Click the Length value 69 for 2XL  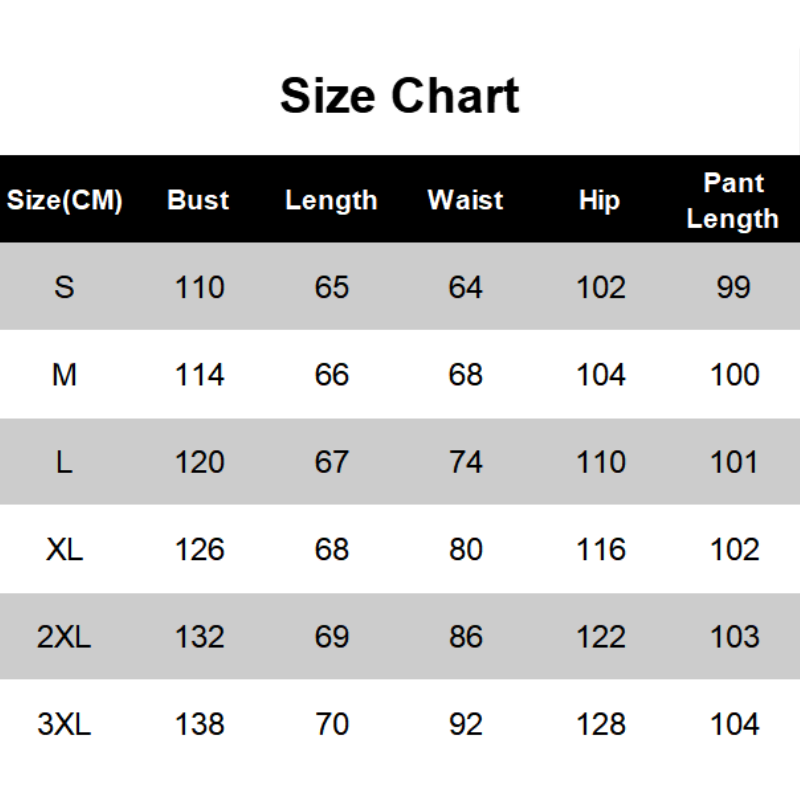[332, 636]
